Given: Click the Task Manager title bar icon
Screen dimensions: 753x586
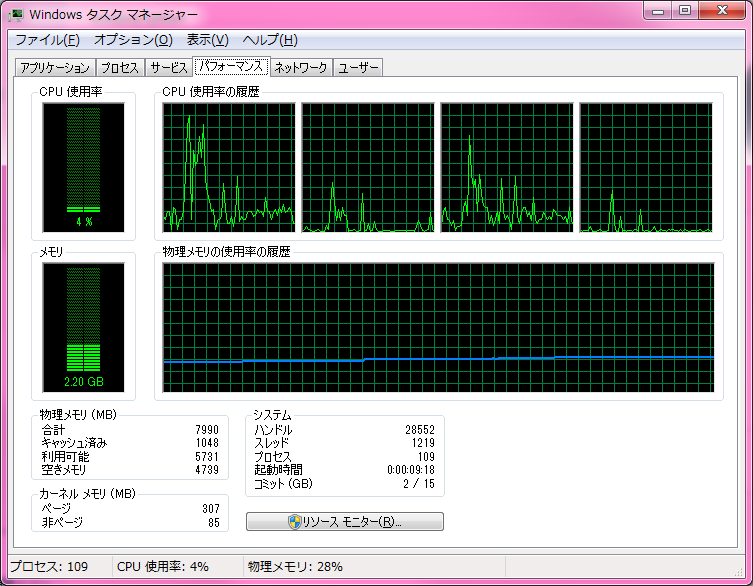Looking at the screenshot, I should coord(16,14).
